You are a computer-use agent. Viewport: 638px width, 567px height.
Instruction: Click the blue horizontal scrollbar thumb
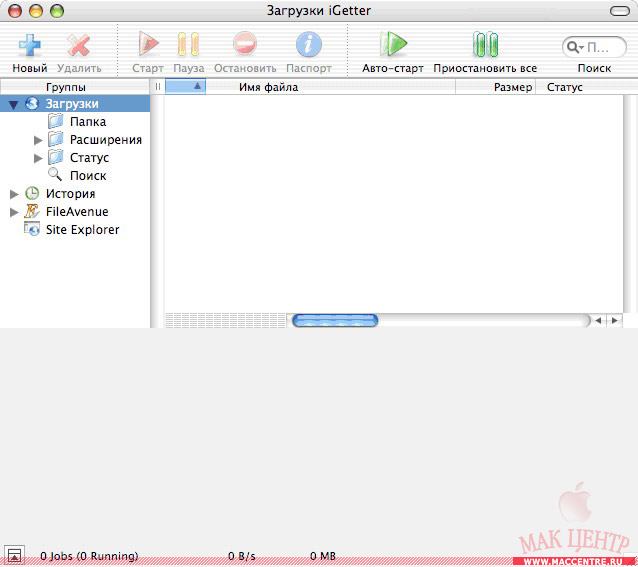[x=335, y=321]
